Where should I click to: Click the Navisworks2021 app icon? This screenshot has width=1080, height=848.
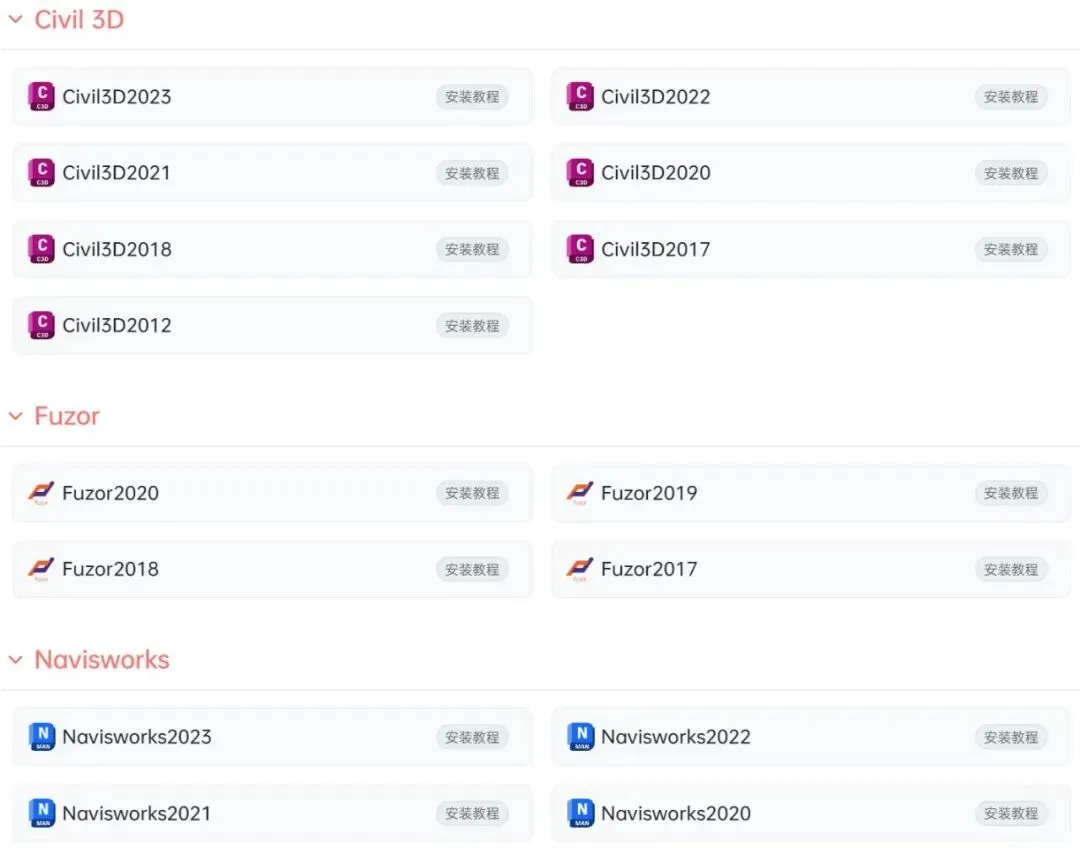[x=42, y=814]
